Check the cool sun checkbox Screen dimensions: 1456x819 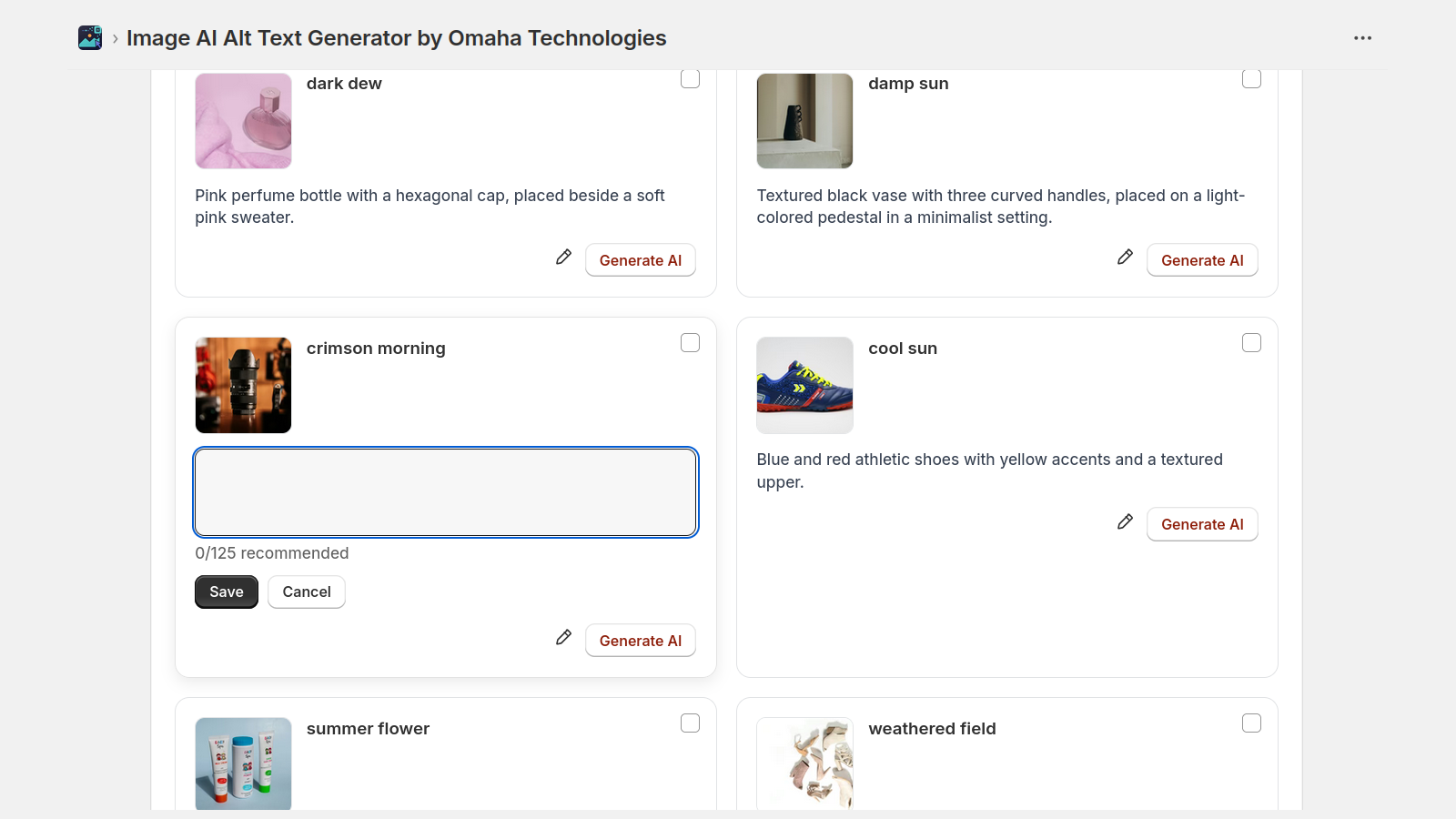[1252, 343]
